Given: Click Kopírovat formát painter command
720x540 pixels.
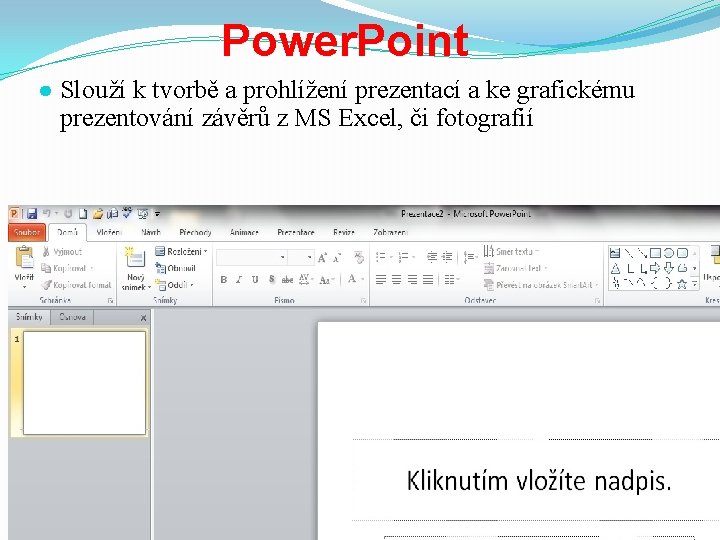Looking at the screenshot, I should [x=76, y=285].
